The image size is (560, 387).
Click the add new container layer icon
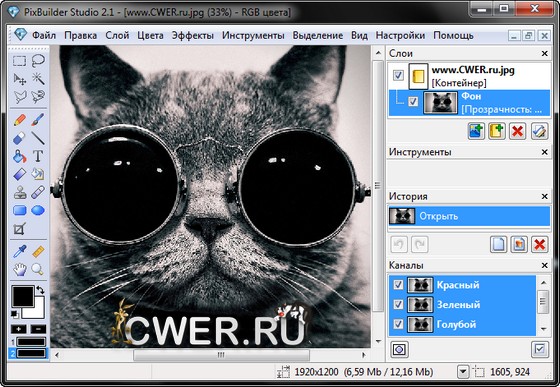tap(497, 131)
